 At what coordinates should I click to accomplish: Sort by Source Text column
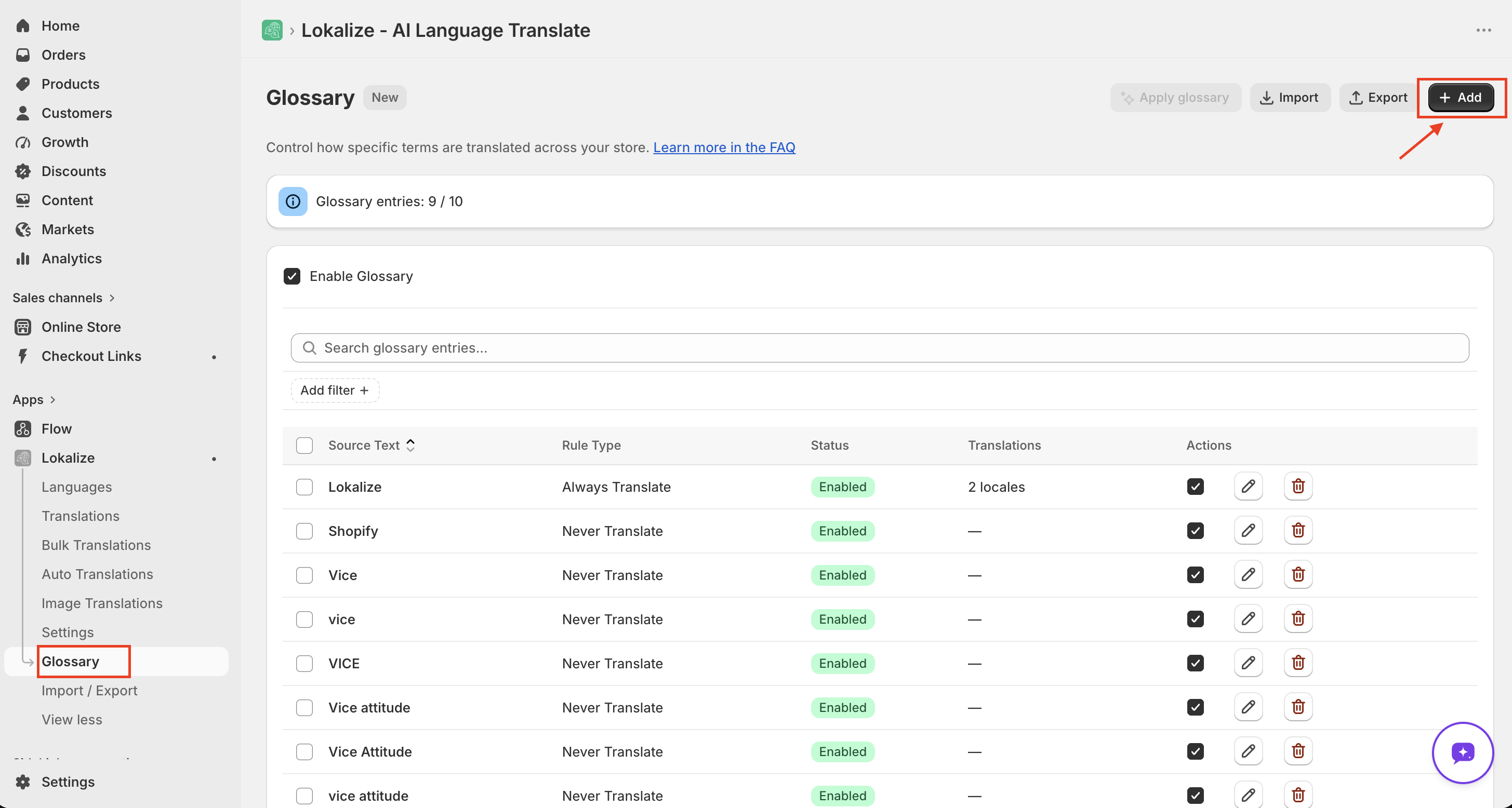click(x=371, y=446)
